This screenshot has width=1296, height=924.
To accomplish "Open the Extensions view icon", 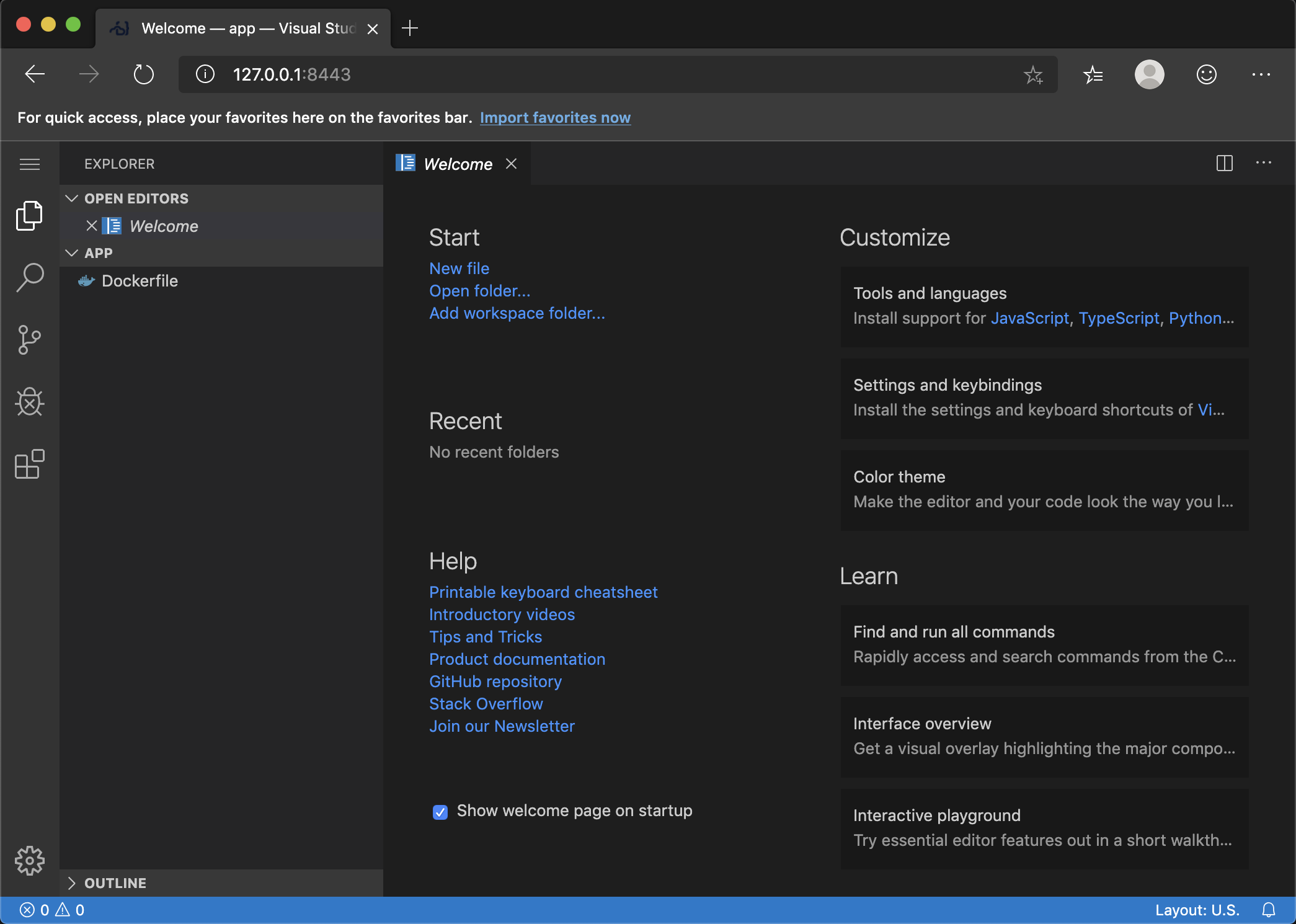I will (x=30, y=464).
